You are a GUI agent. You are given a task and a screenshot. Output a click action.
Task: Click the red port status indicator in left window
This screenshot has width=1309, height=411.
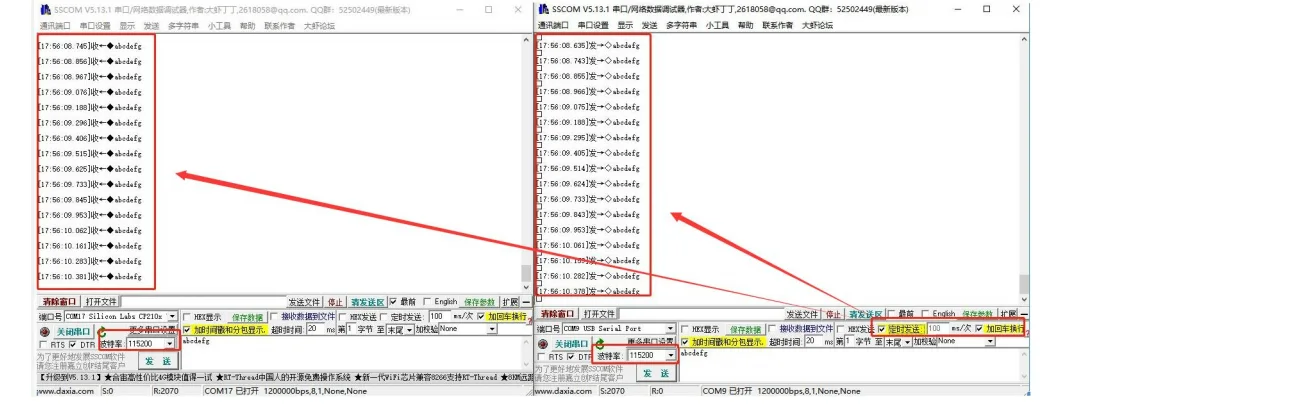[45, 332]
